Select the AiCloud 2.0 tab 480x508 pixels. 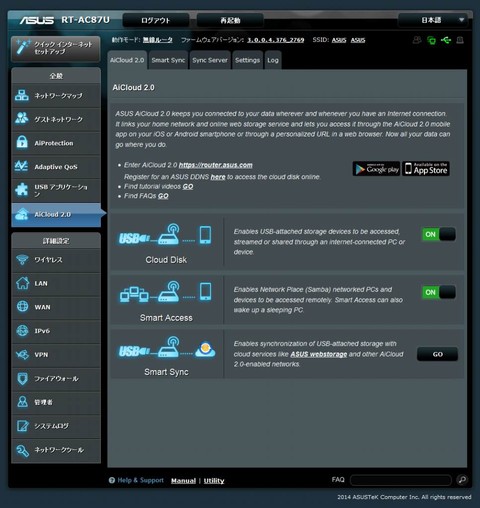click(x=127, y=60)
